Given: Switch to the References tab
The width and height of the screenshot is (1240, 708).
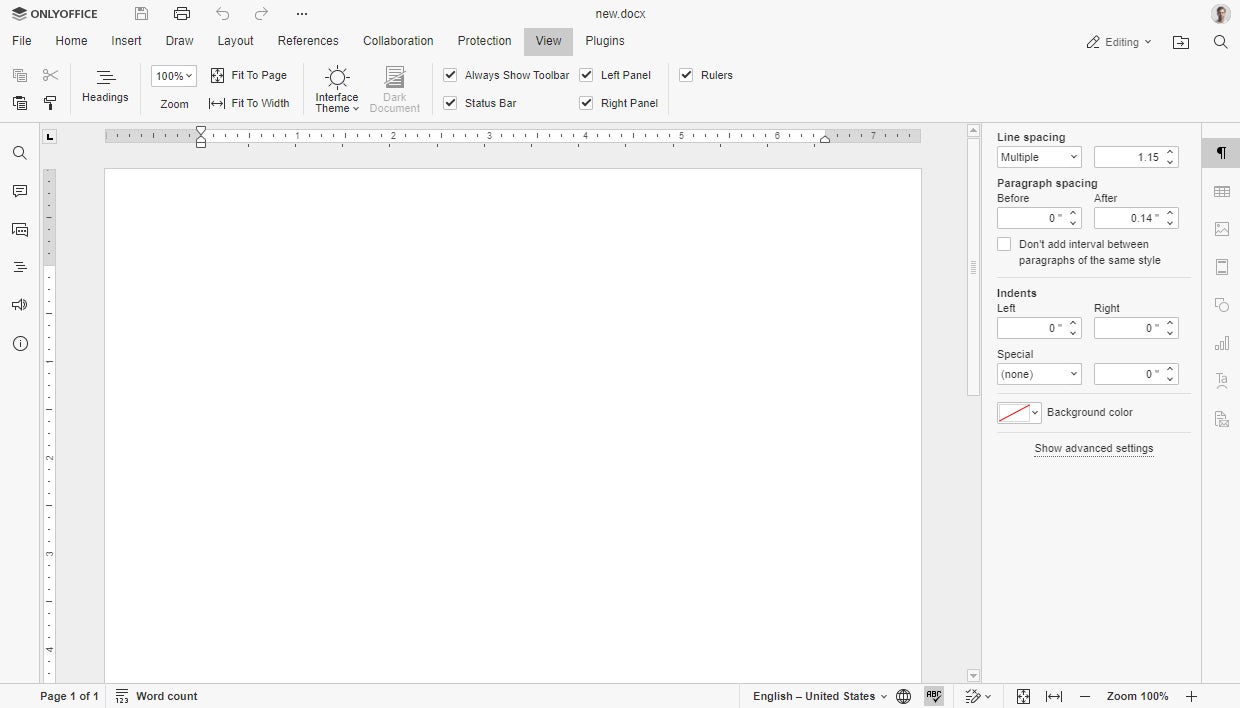Looking at the screenshot, I should point(308,41).
